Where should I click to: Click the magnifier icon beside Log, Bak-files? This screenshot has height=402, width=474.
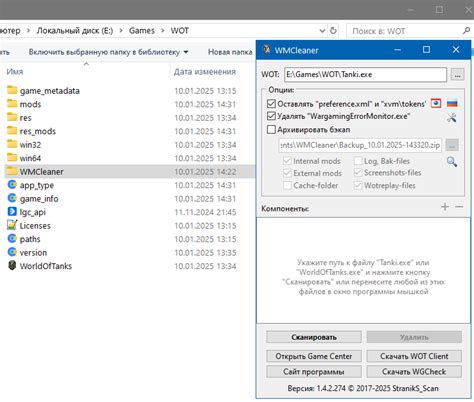pyautogui.click(x=452, y=162)
